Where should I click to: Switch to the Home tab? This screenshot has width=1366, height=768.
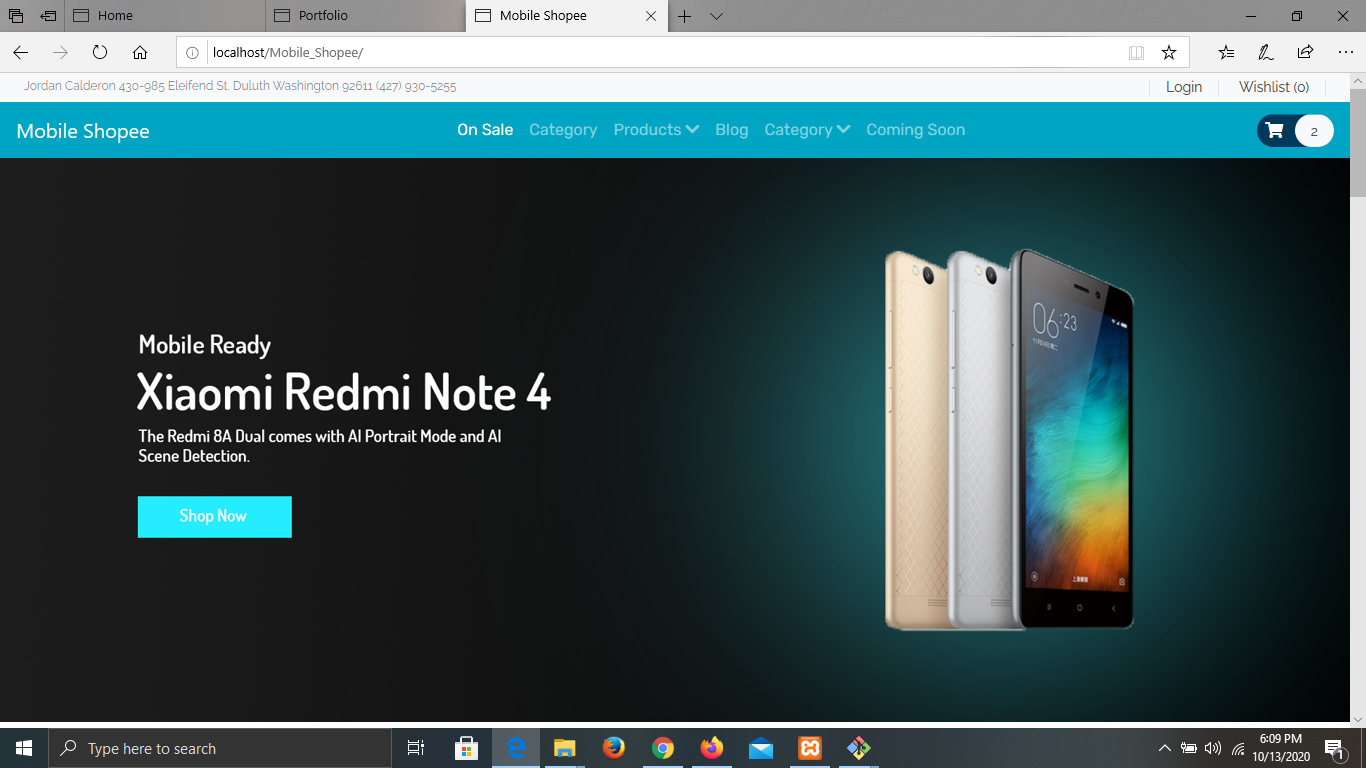coord(165,16)
